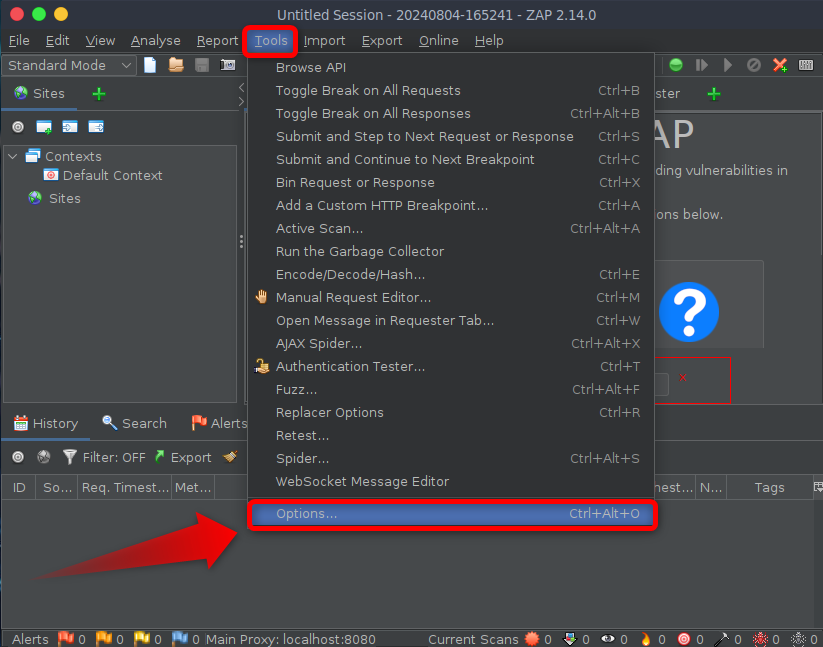Open the File menu
The height and width of the screenshot is (647, 823).
(x=19, y=40)
